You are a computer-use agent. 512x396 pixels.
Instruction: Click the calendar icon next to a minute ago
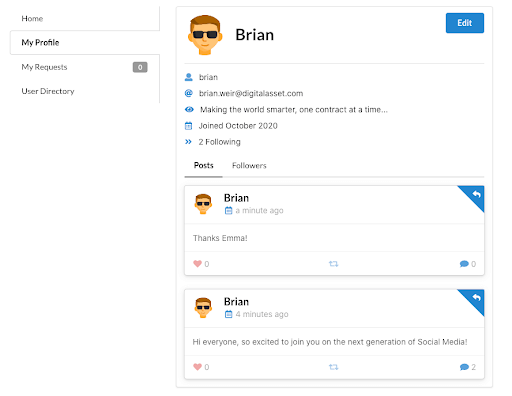228,211
